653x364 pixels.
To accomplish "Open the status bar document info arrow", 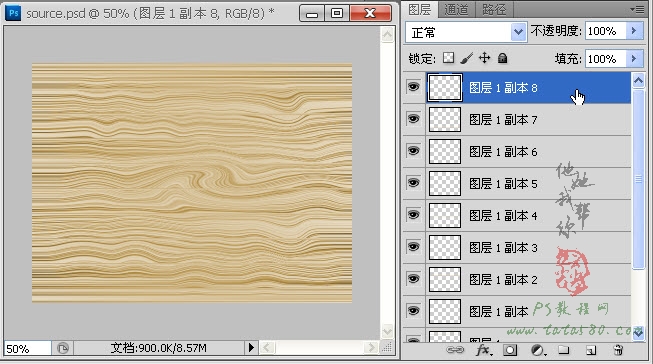I will coord(251,347).
